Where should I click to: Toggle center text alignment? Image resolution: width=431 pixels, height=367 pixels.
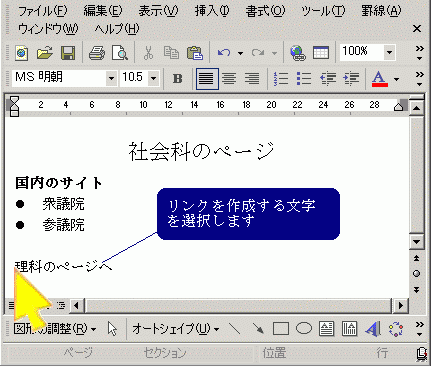[229, 79]
